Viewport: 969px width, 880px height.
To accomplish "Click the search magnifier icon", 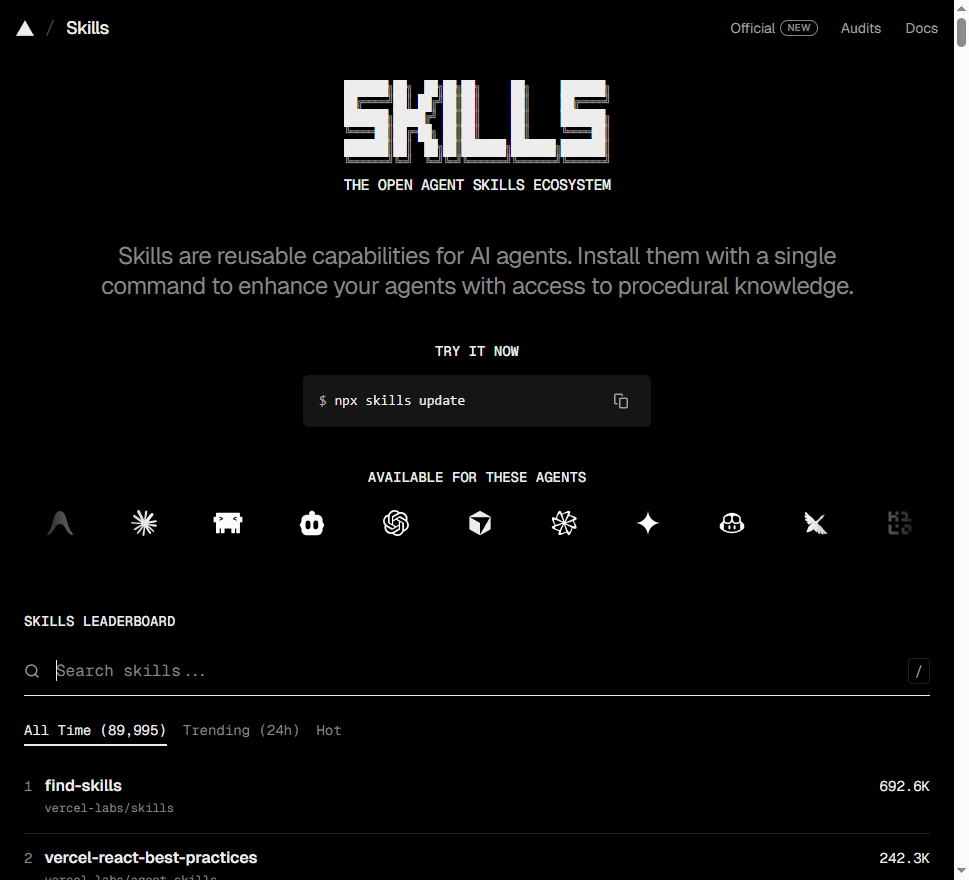I will [x=31, y=670].
